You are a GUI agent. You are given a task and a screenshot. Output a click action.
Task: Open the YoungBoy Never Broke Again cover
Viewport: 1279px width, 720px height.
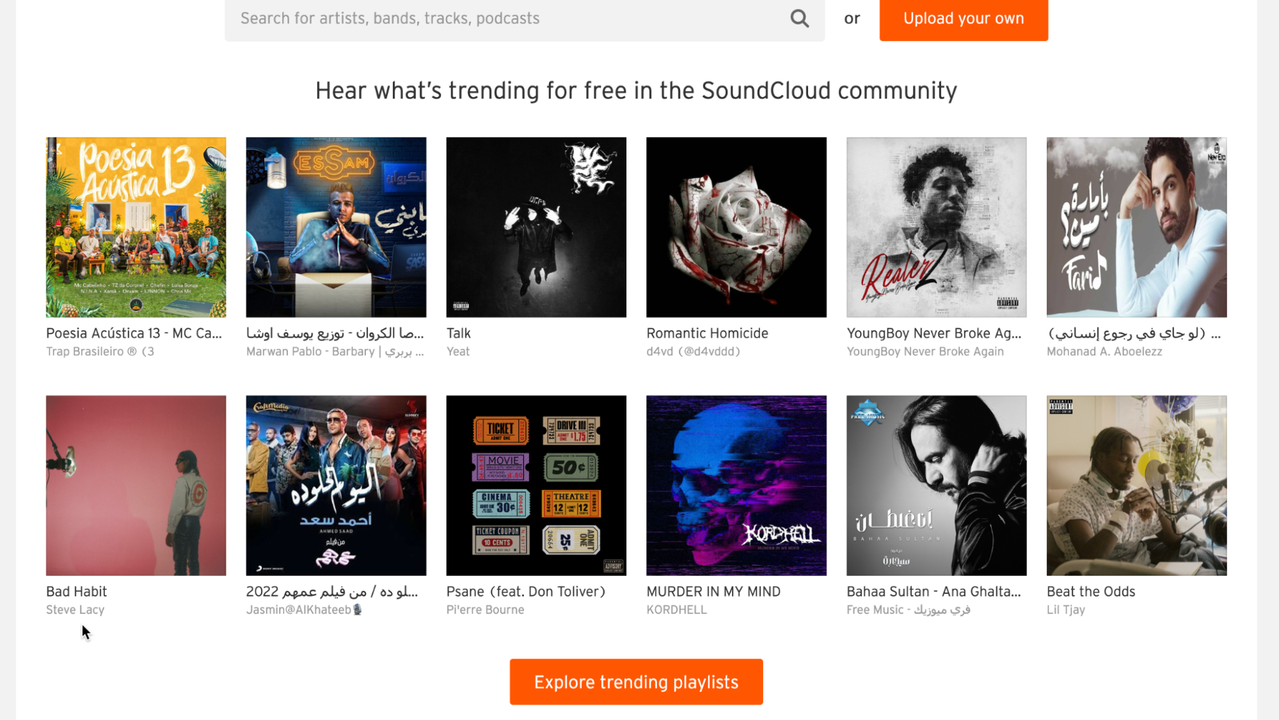[x=936, y=227]
